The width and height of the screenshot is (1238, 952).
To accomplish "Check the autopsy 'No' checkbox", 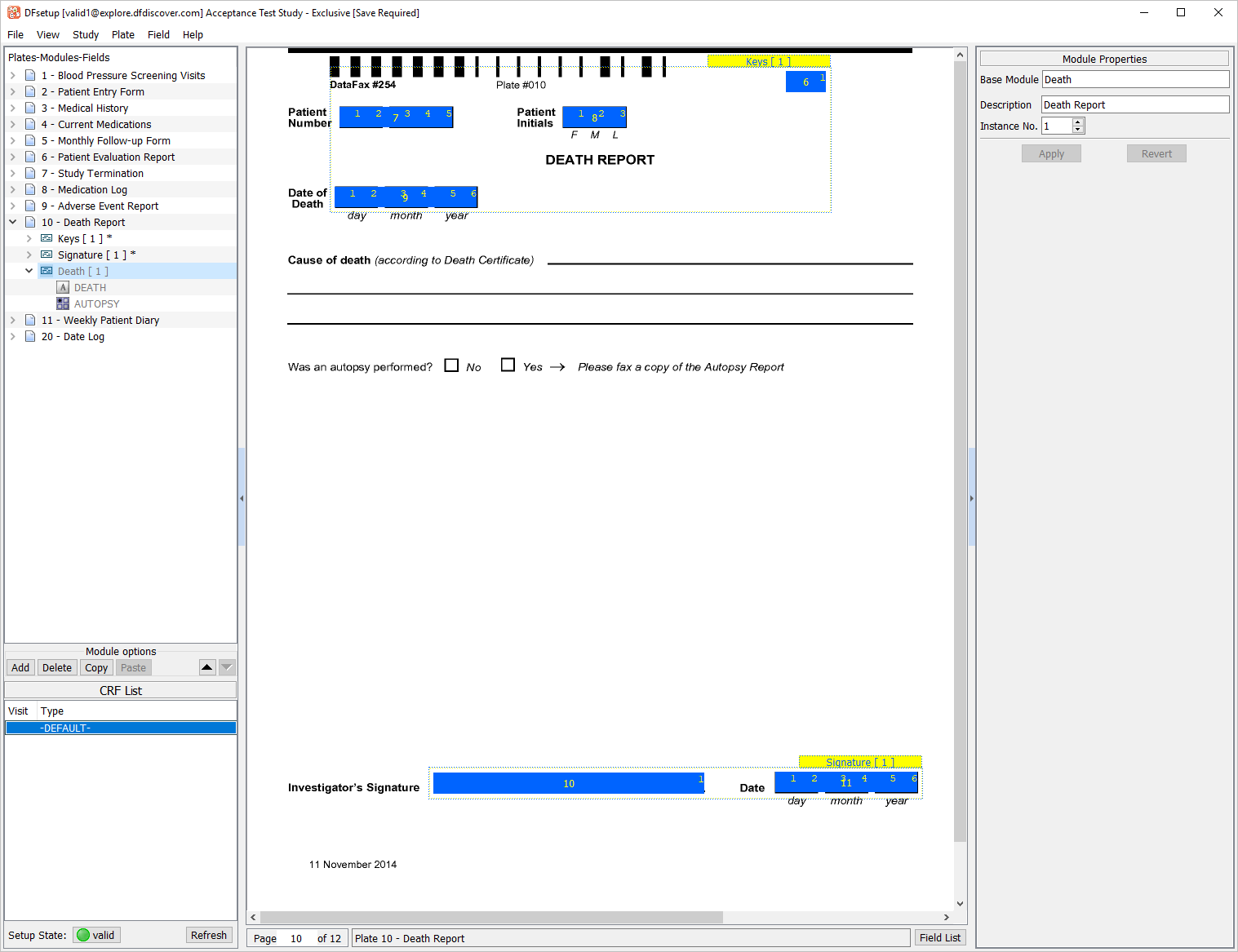I will tap(451, 365).
